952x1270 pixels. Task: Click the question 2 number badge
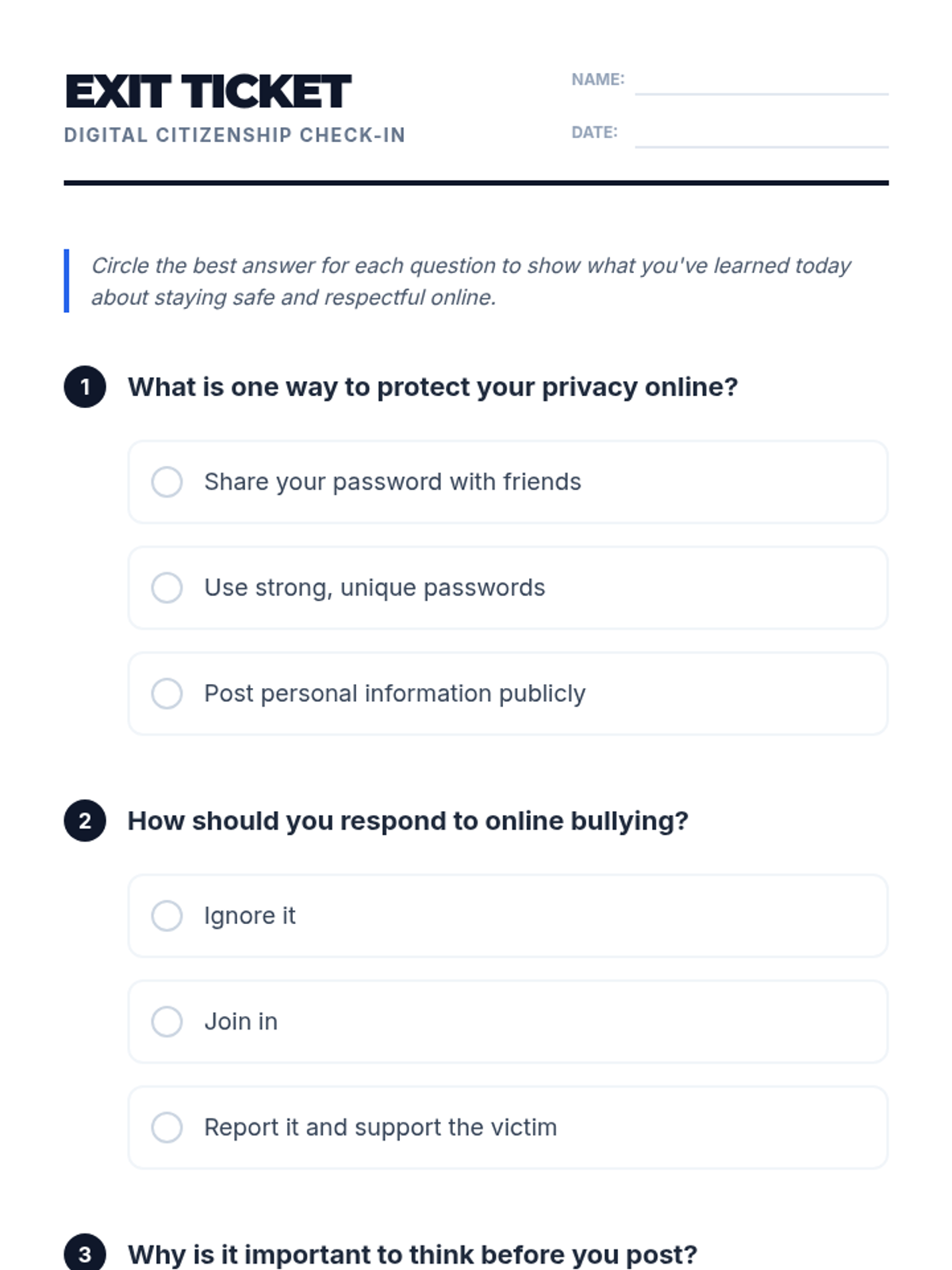[85, 821]
